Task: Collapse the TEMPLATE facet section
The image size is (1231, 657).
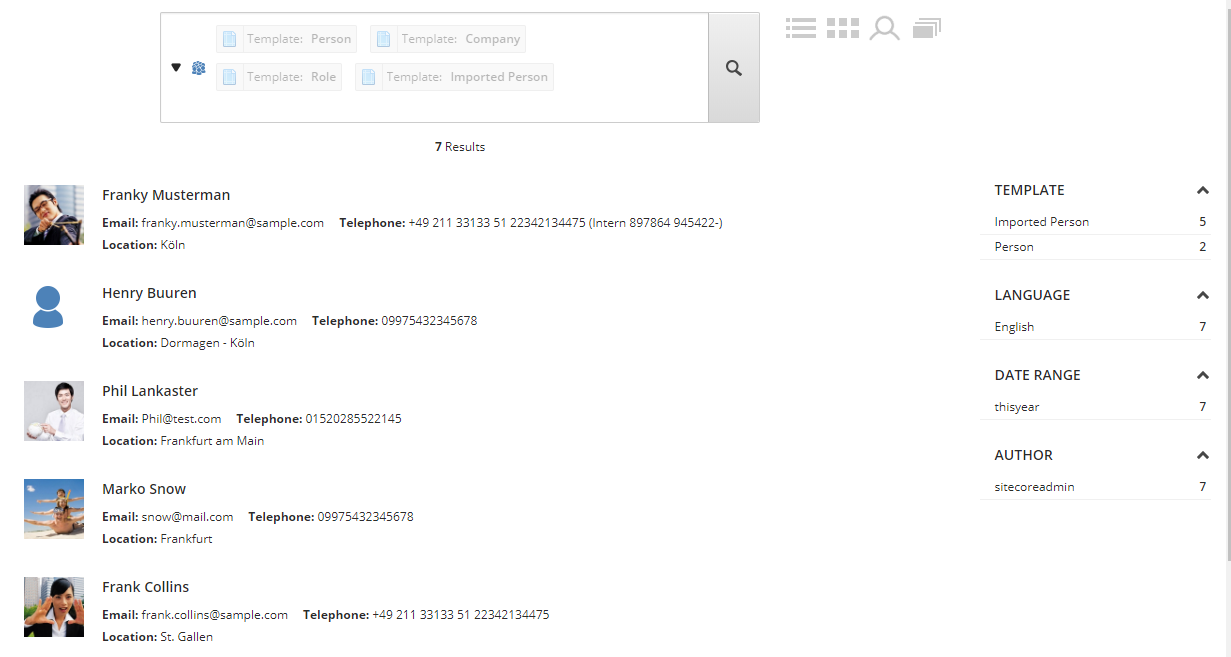Action: pyautogui.click(x=1202, y=190)
